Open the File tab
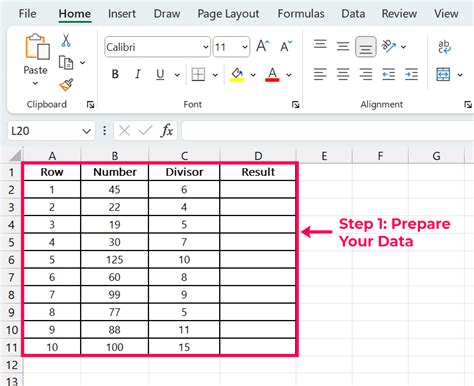Screen dimensions: 474x386 [27, 14]
